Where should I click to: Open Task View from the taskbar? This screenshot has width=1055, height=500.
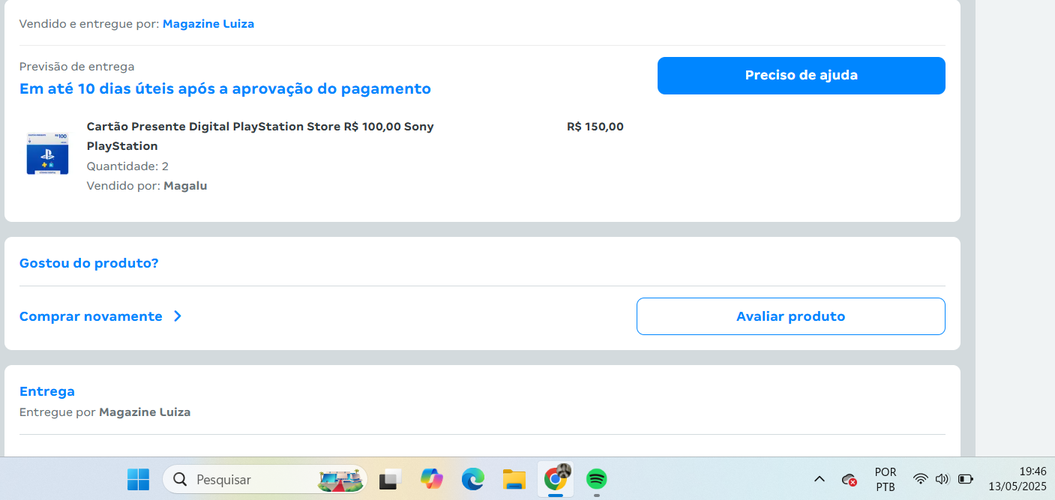[389, 480]
